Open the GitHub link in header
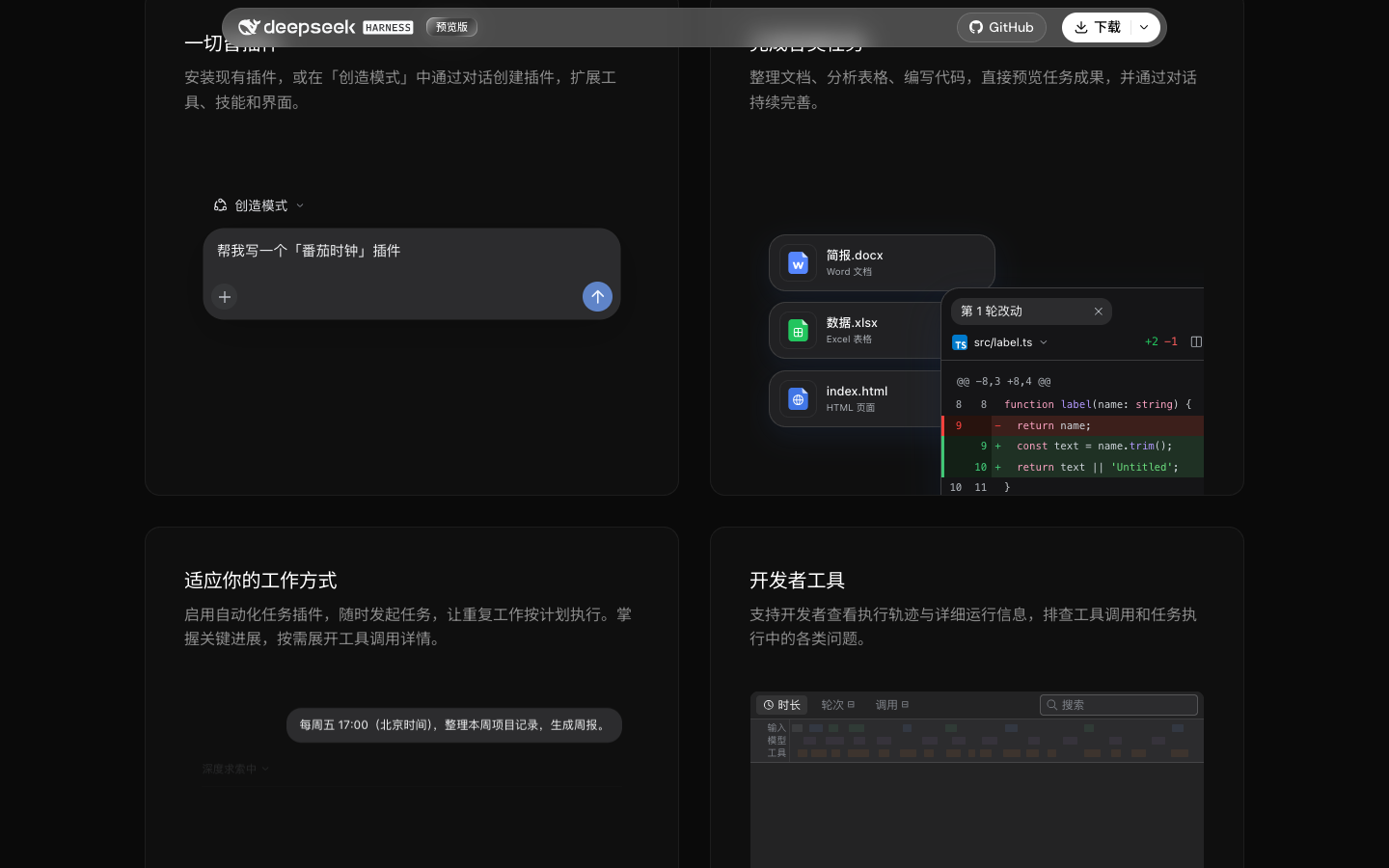This screenshot has height=868, width=1389. click(1001, 27)
